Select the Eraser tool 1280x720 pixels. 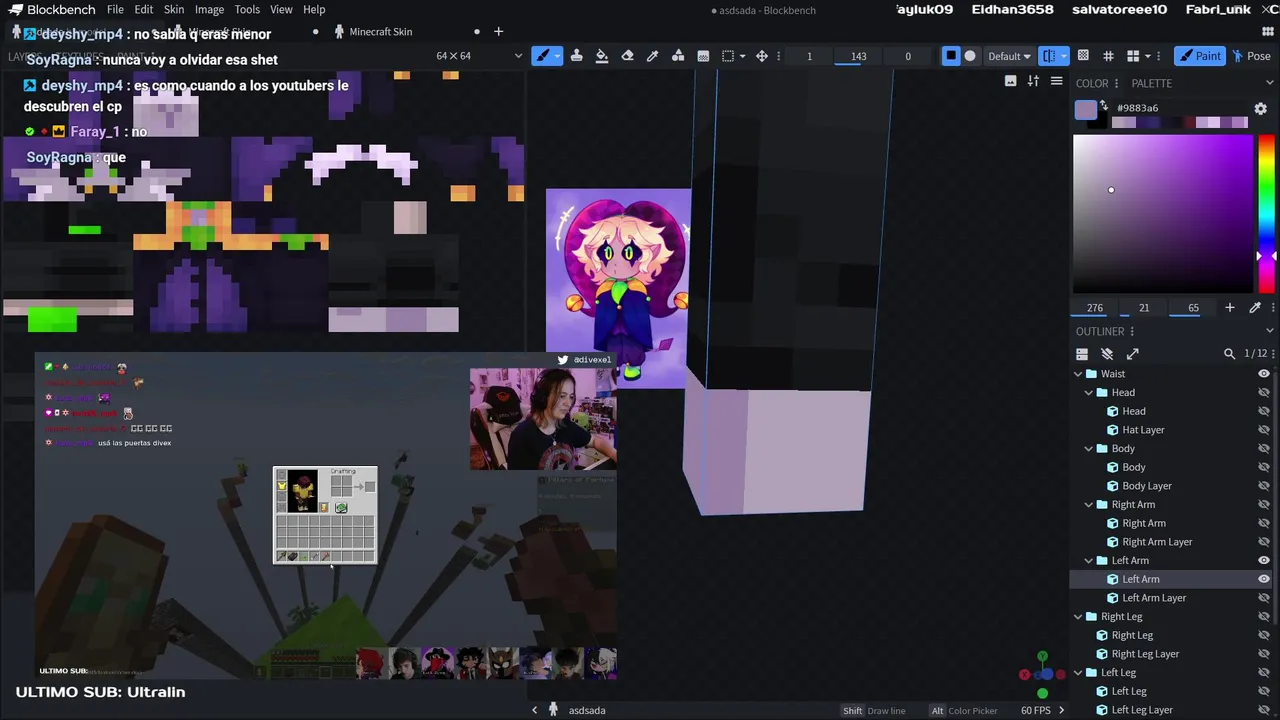627,56
